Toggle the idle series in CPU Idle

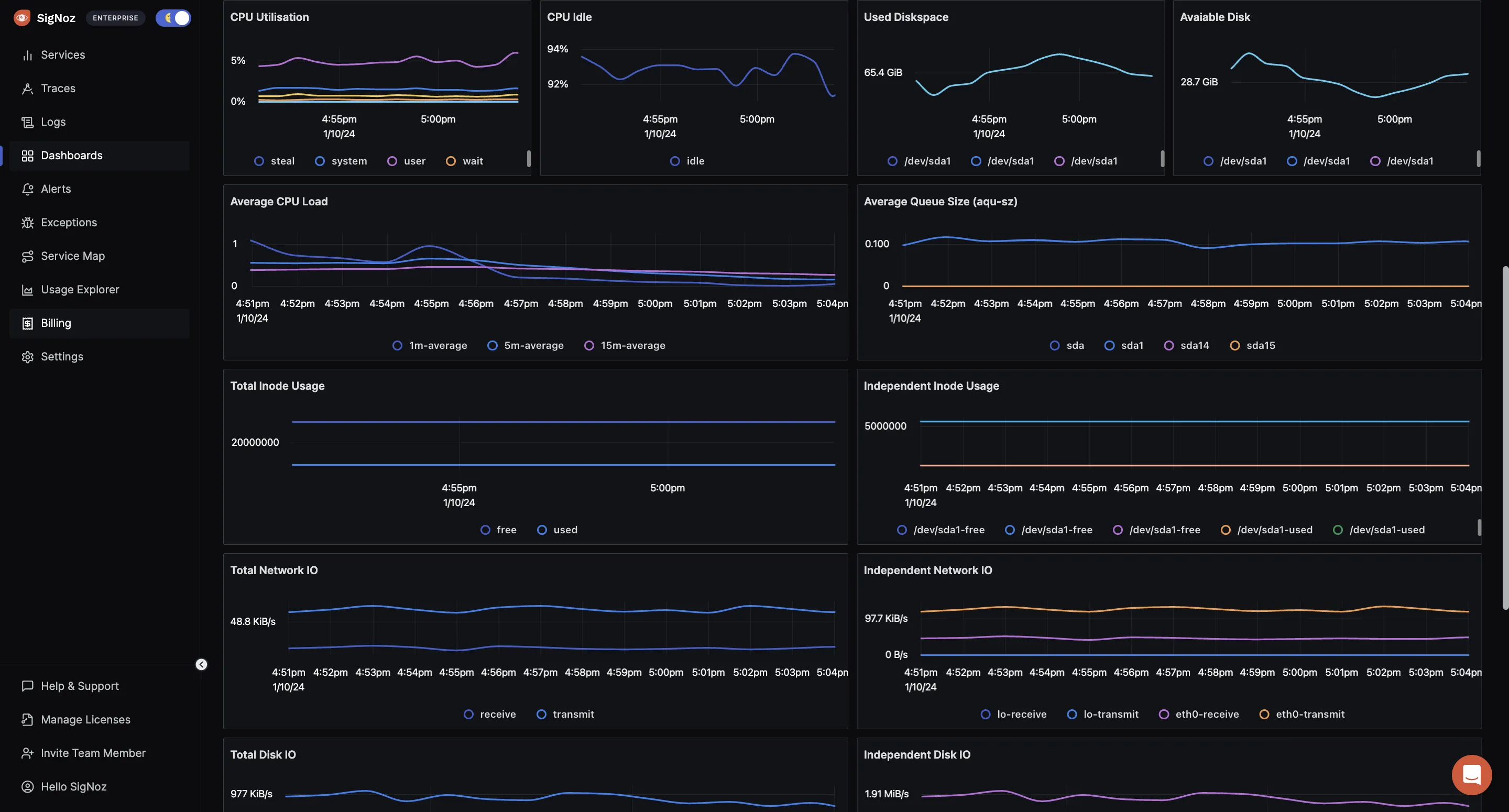(x=687, y=161)
